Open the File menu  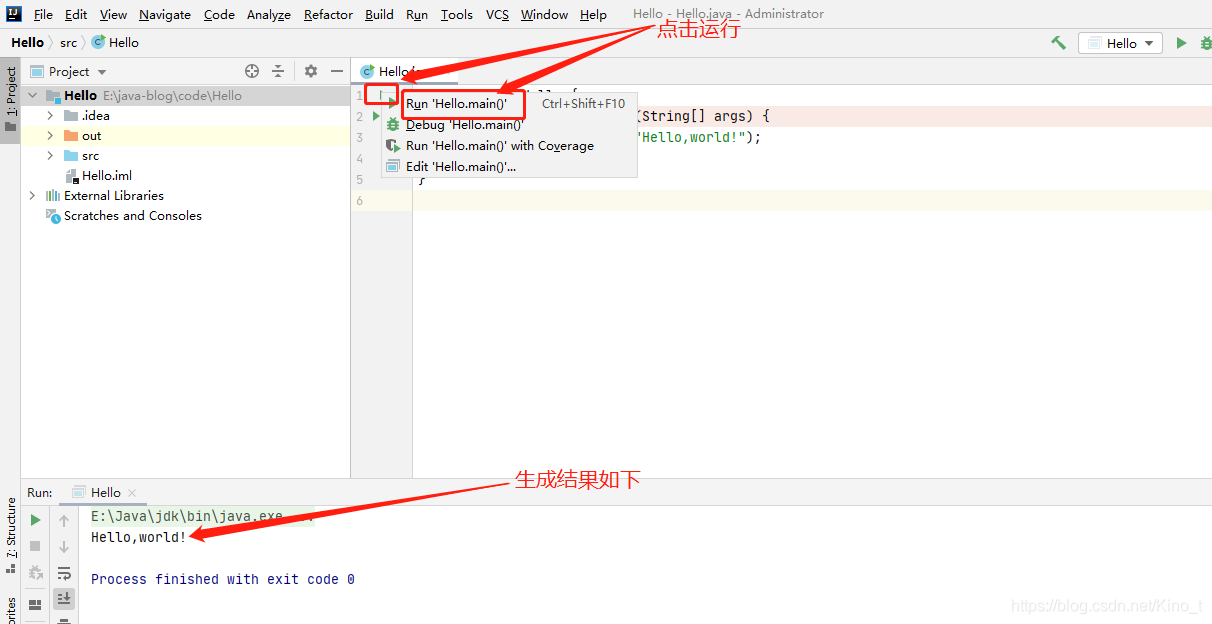click(x=43, y=15)
